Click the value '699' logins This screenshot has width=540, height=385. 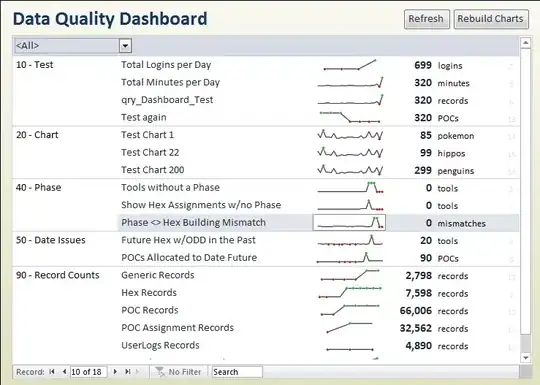tap(423, 65)
